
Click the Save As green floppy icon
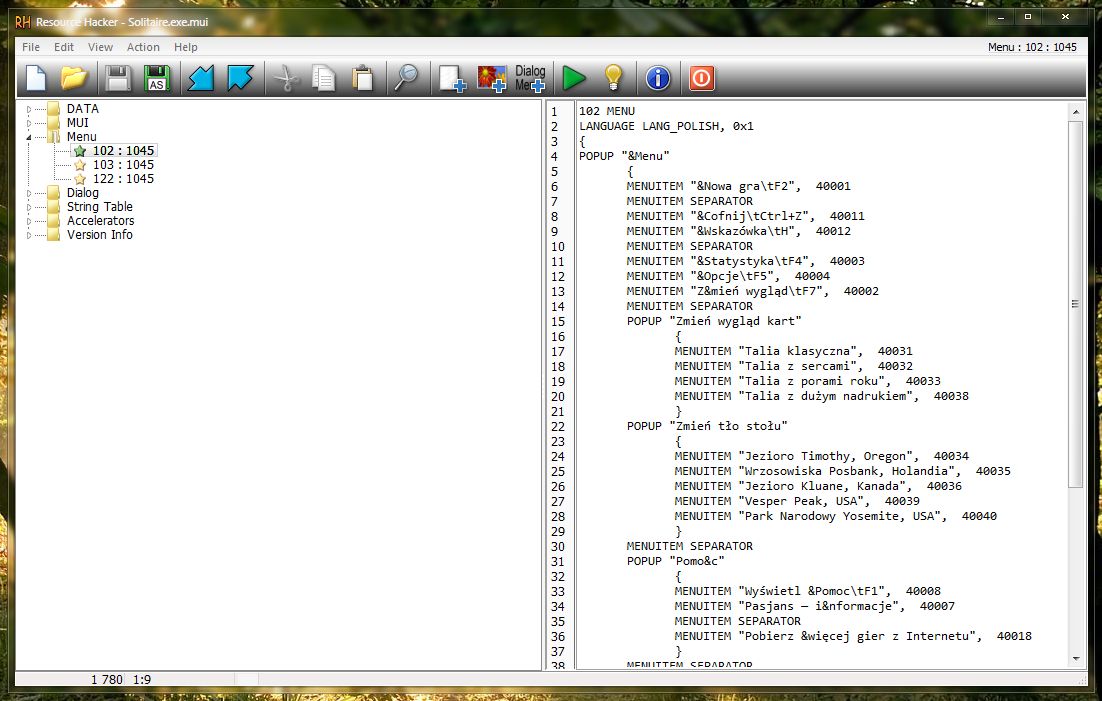(x=157, y=78)
